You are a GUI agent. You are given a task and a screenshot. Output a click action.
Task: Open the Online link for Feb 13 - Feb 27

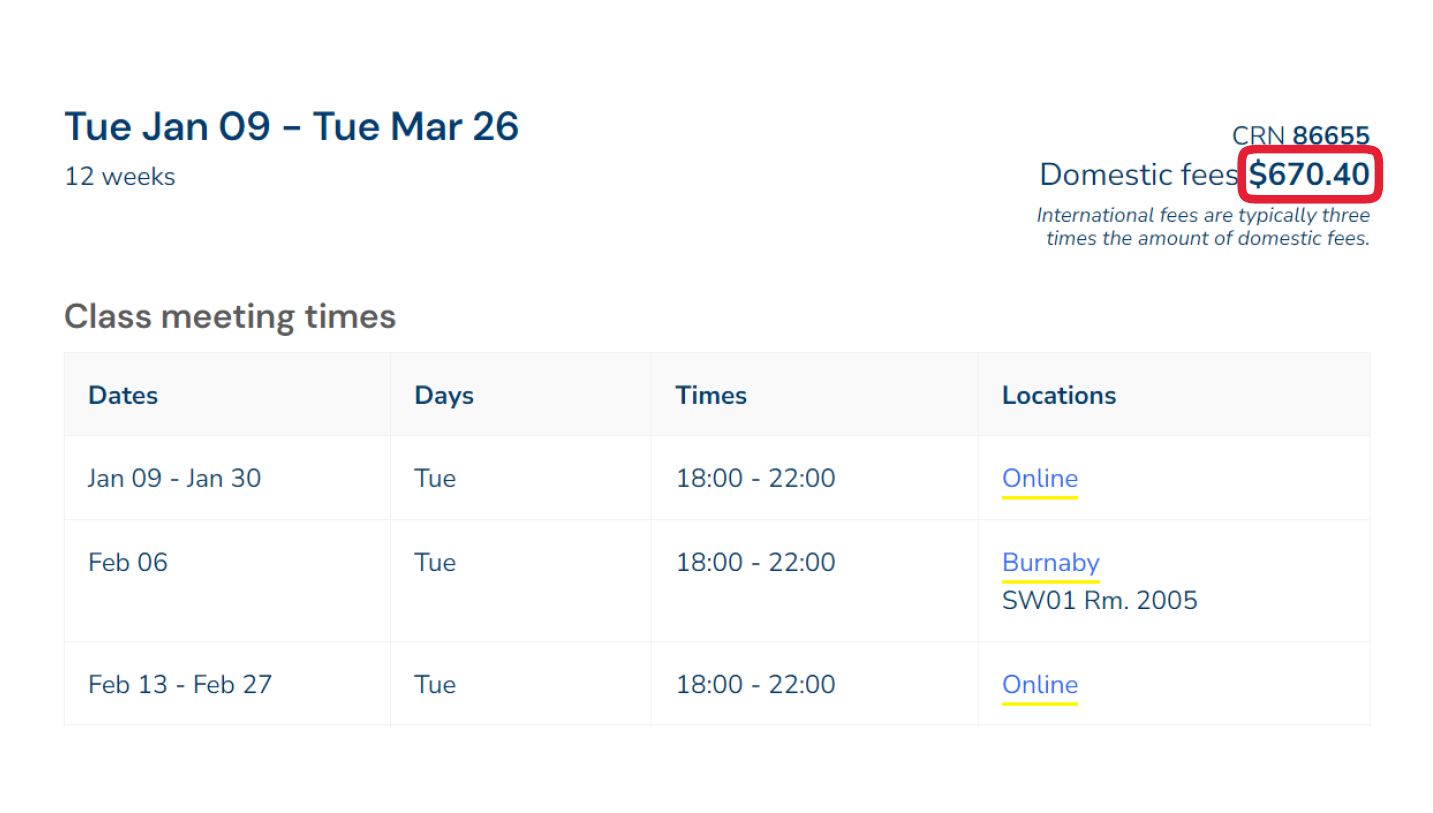pyautogui.click(x=1039, y=685)
